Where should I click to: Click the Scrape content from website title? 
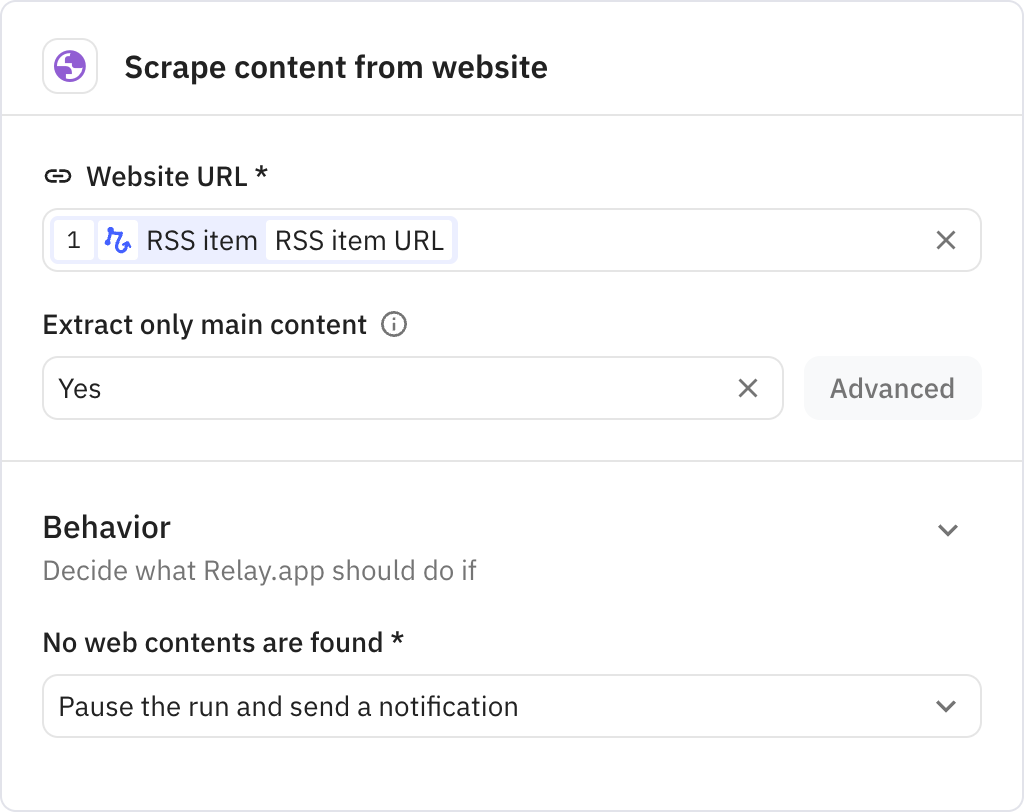pos(336,67)
